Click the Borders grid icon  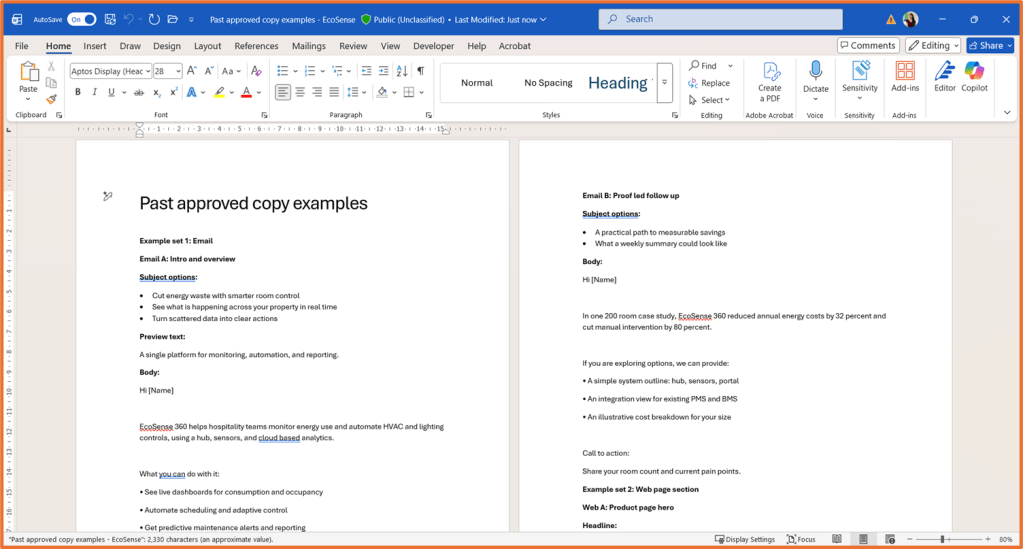(409, 92)
